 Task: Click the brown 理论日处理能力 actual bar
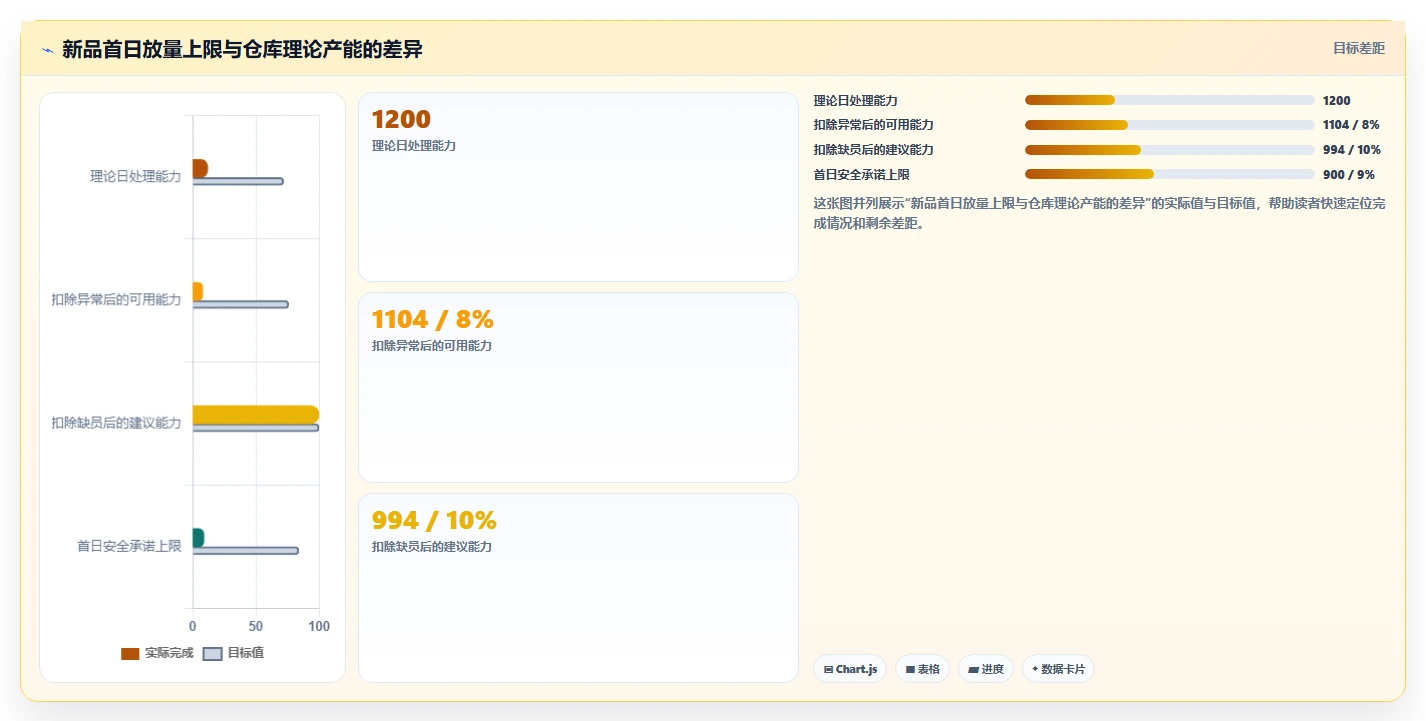point(200,168)
